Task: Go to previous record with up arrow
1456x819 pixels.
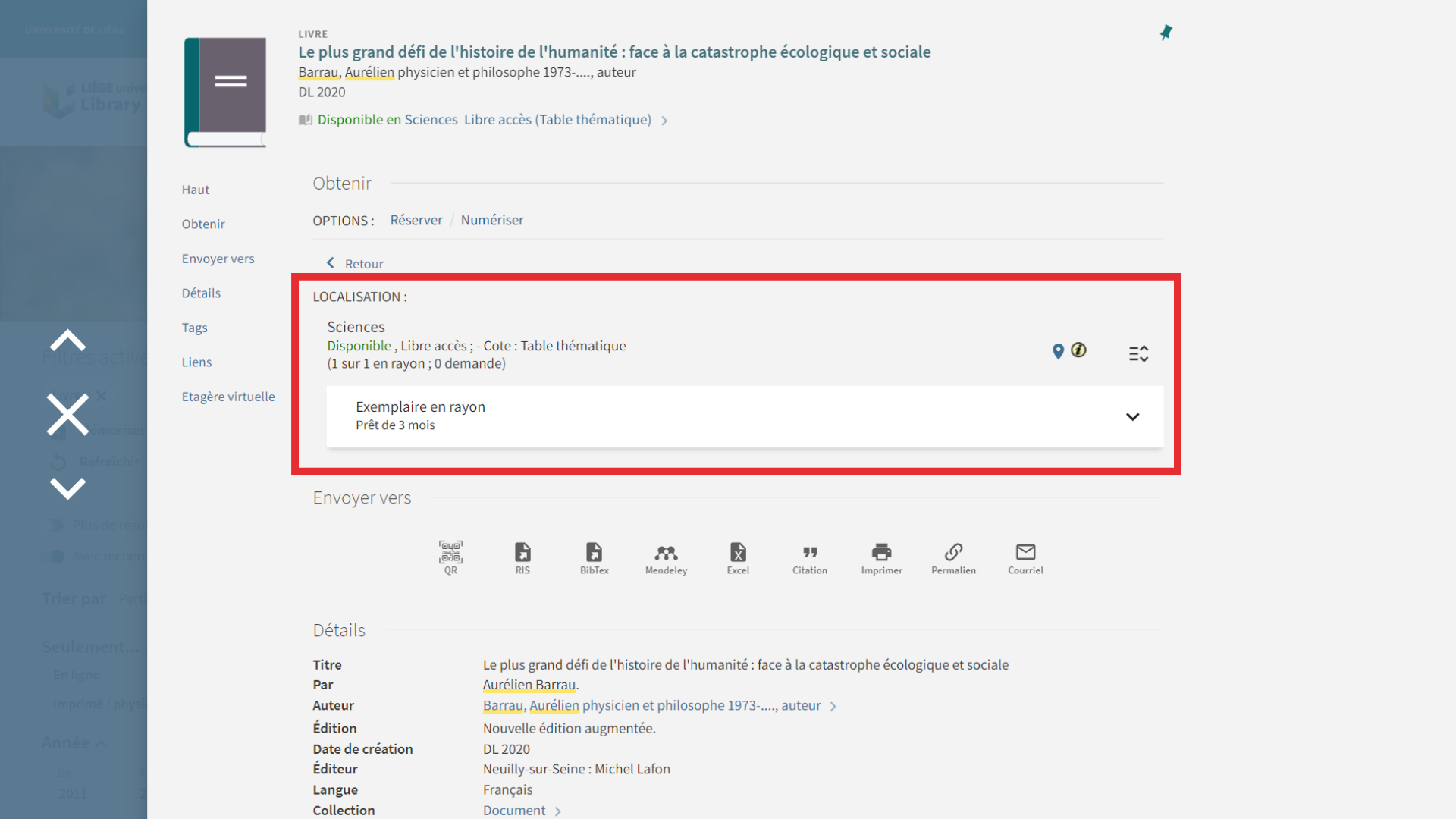Action: tap(67, 340)
